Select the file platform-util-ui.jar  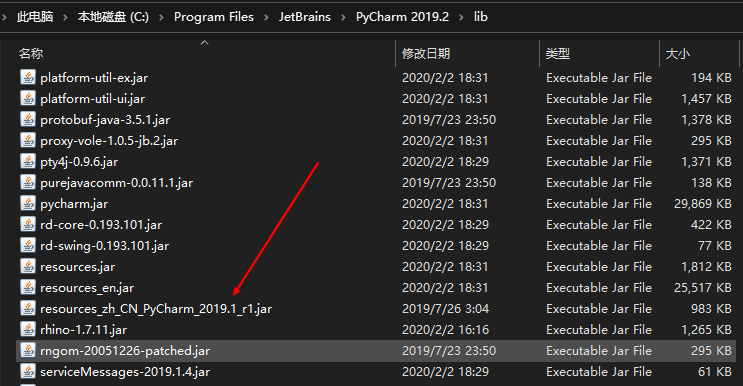click(x=92, y=99)
